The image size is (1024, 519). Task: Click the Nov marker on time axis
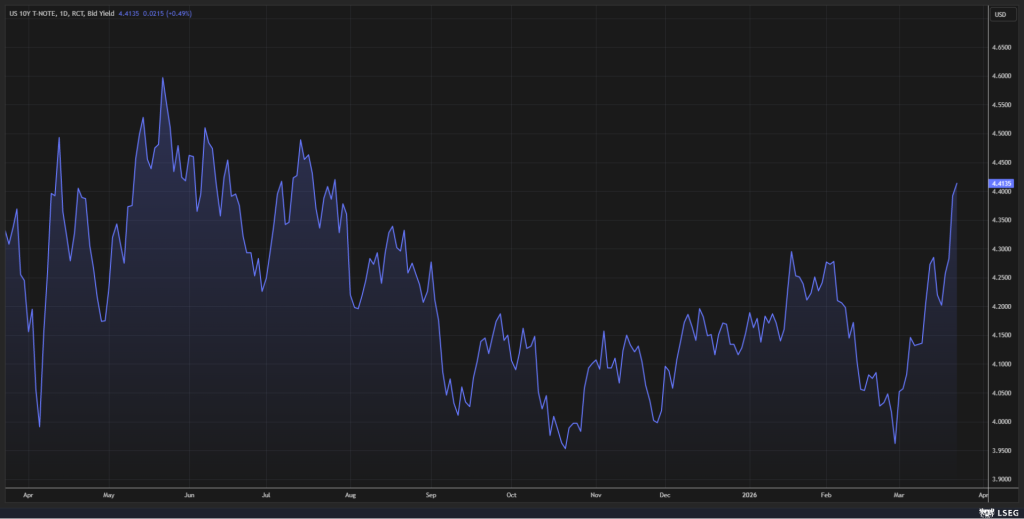tap(595, 494)
